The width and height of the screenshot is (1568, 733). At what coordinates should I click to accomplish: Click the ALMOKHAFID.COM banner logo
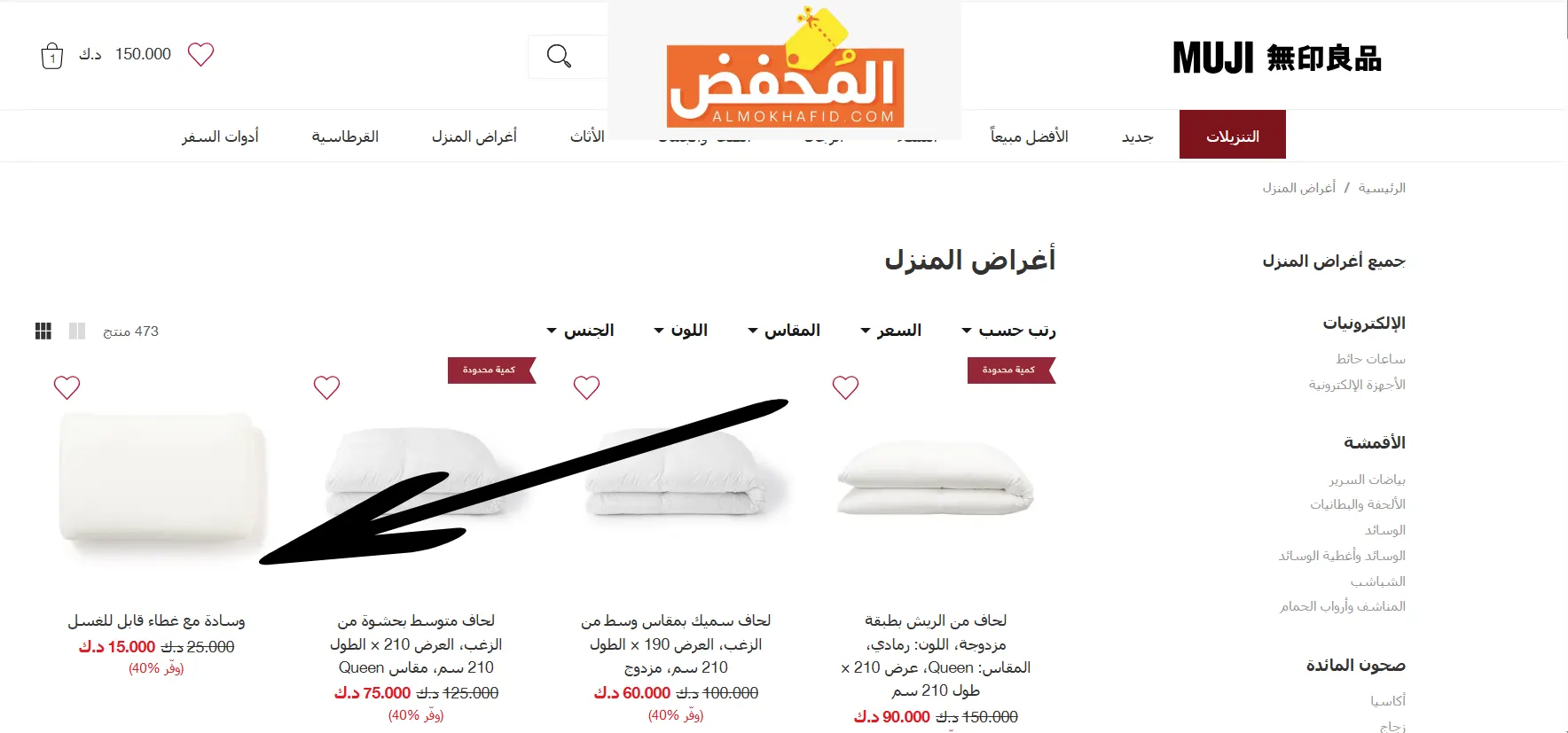coord(785,71)
